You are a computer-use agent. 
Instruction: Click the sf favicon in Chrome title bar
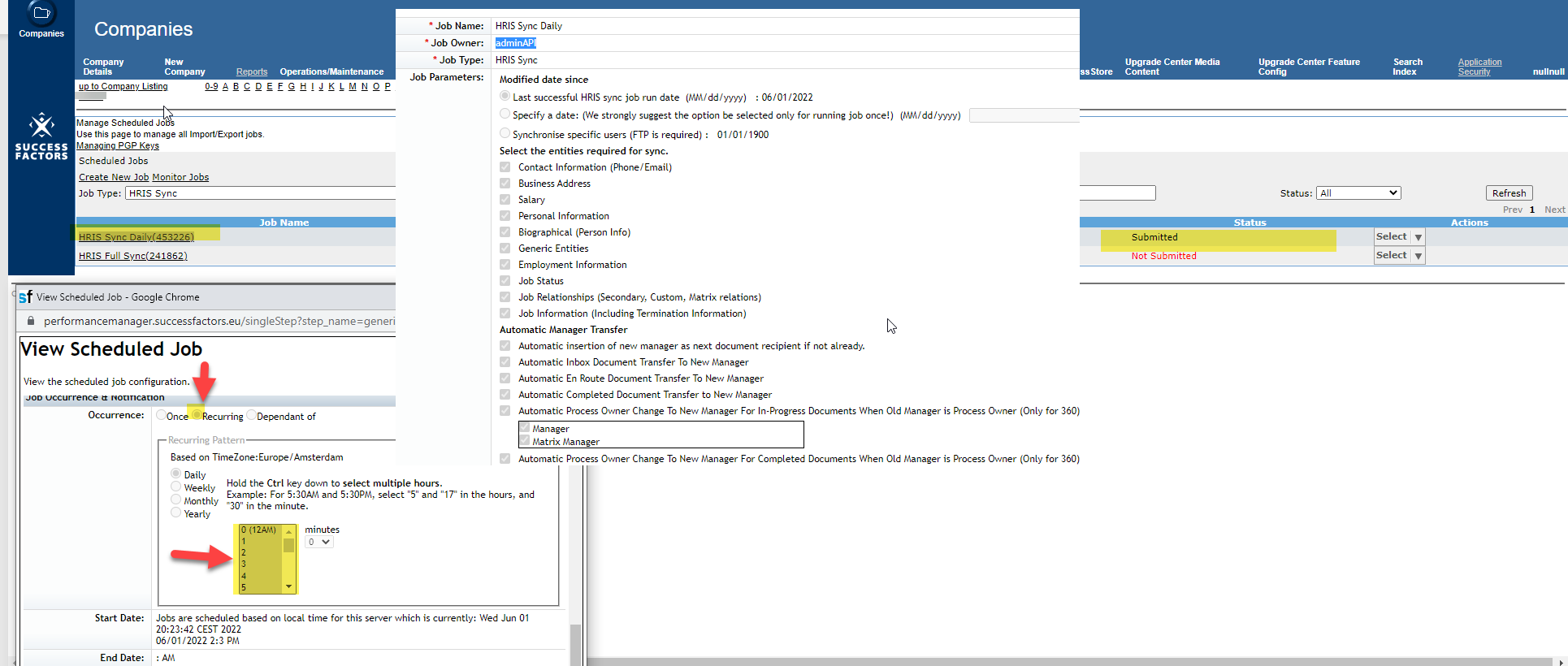click(25, 297)
